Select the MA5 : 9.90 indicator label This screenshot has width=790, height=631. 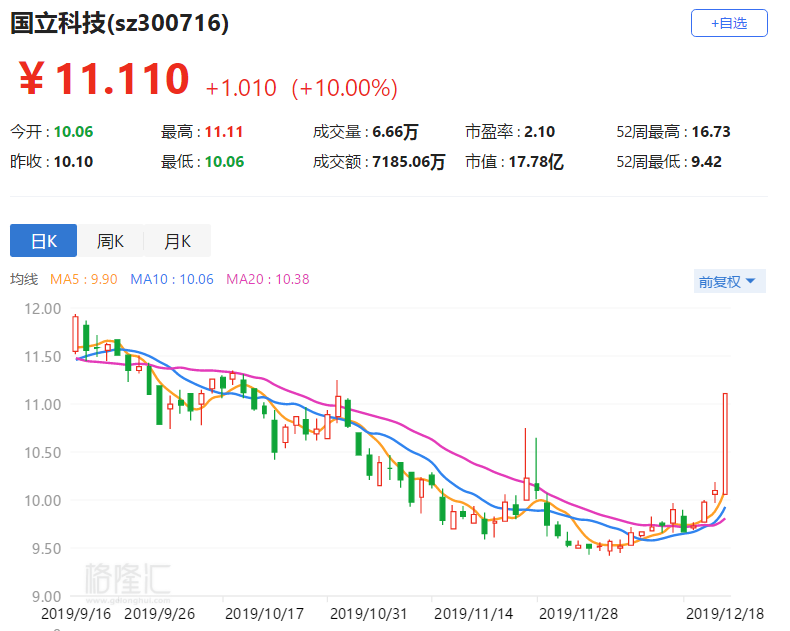(x=84, y=279)
